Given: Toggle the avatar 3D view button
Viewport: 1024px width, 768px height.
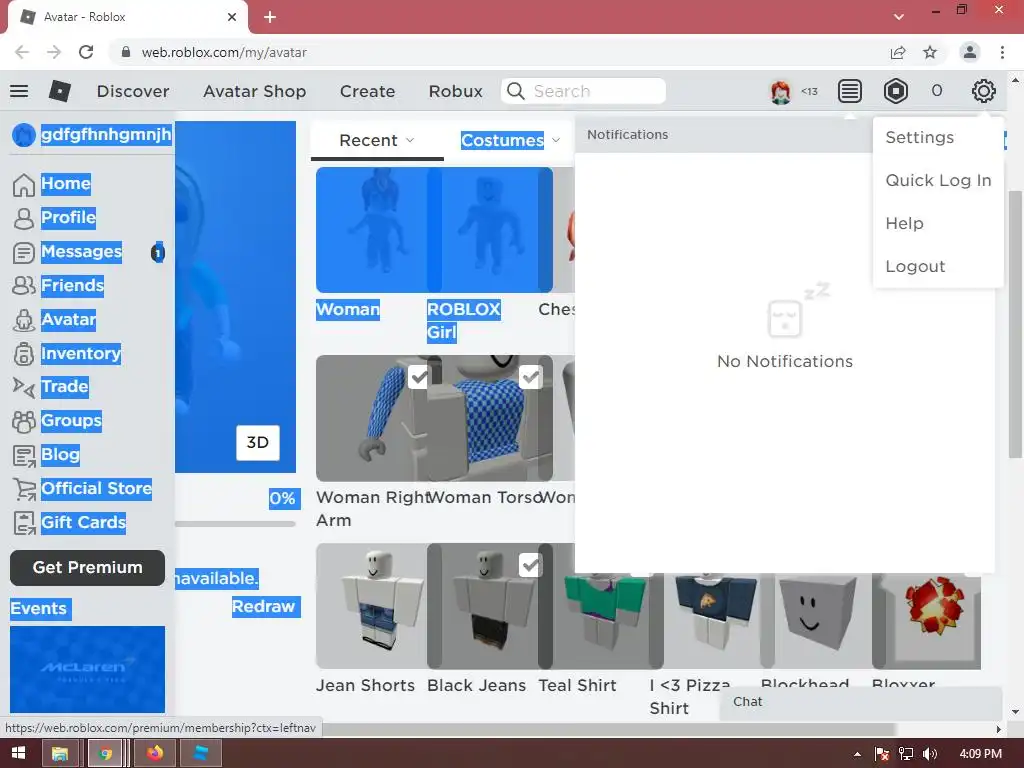Looking at the screenshot, I should (x=257, y=443).
